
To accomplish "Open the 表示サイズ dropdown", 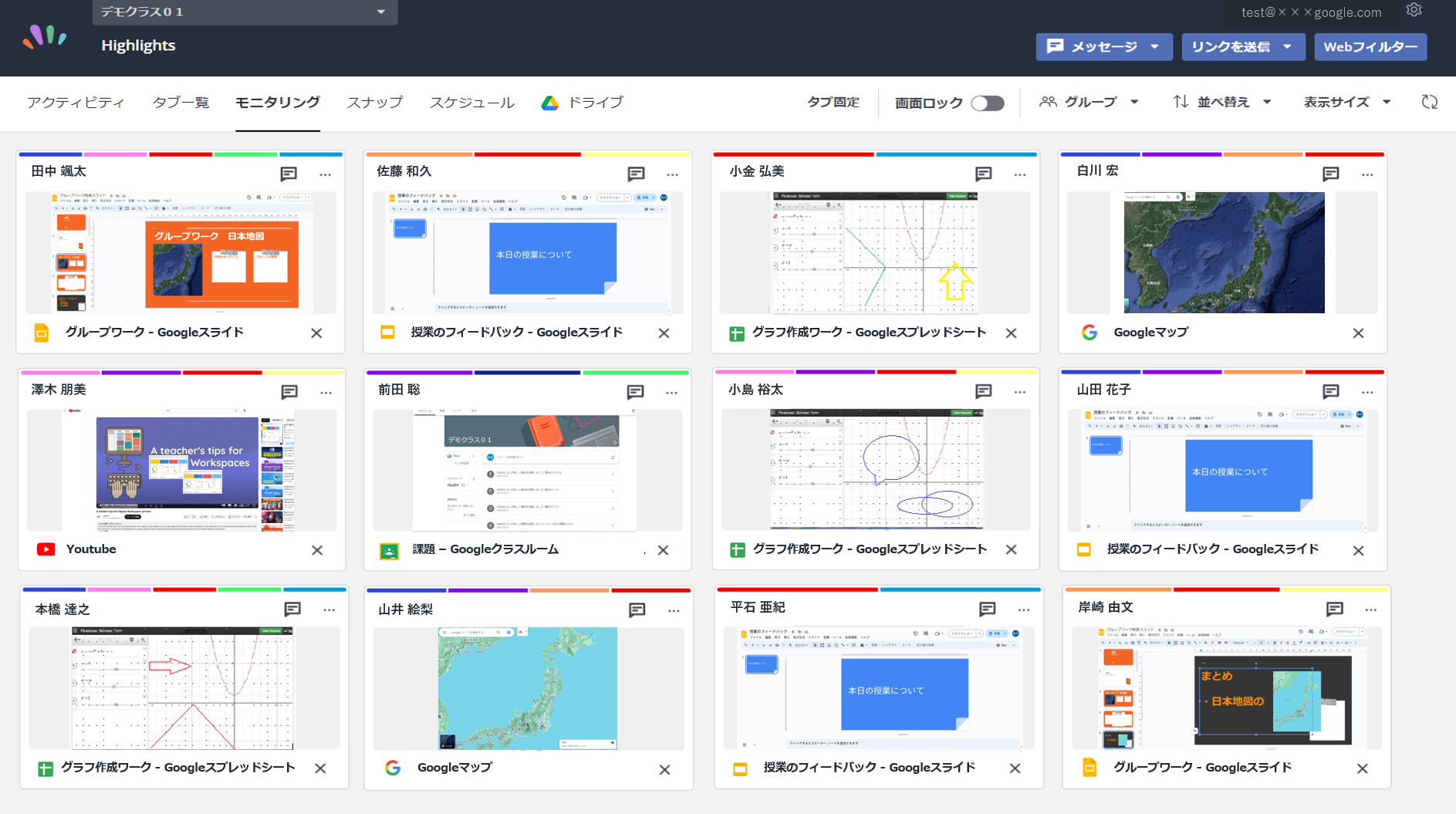I will pos(1346,102).
